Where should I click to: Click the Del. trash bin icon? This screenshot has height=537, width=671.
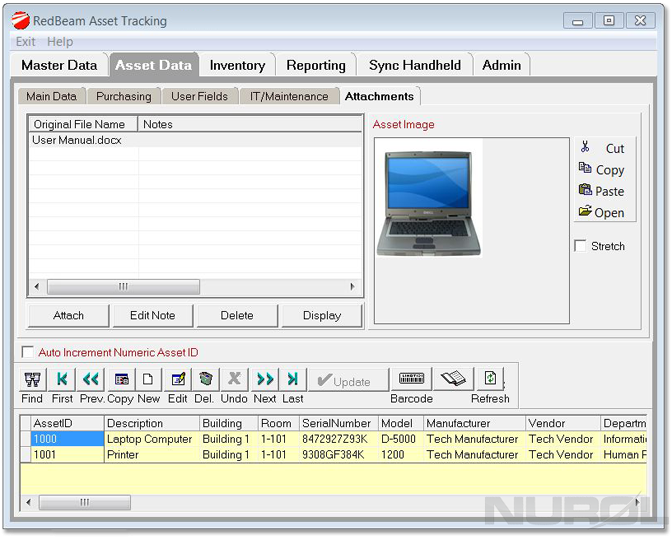point(206,379)
